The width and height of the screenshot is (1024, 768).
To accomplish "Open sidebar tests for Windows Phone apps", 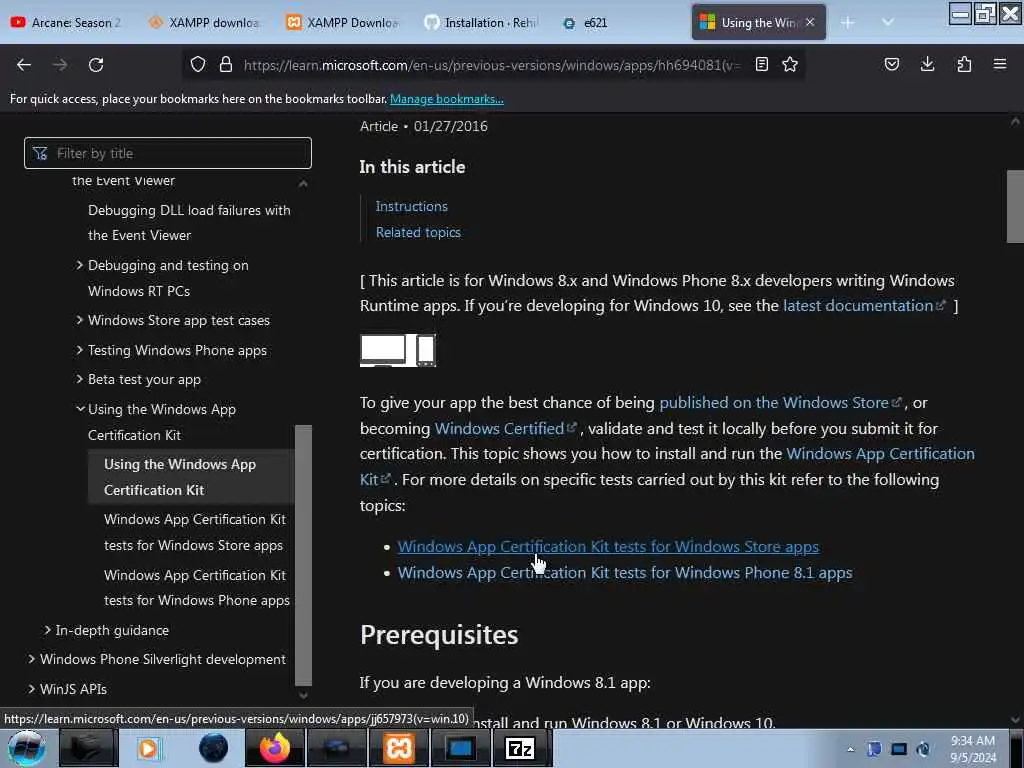I will pyautogui.click(x=197, y=588).
